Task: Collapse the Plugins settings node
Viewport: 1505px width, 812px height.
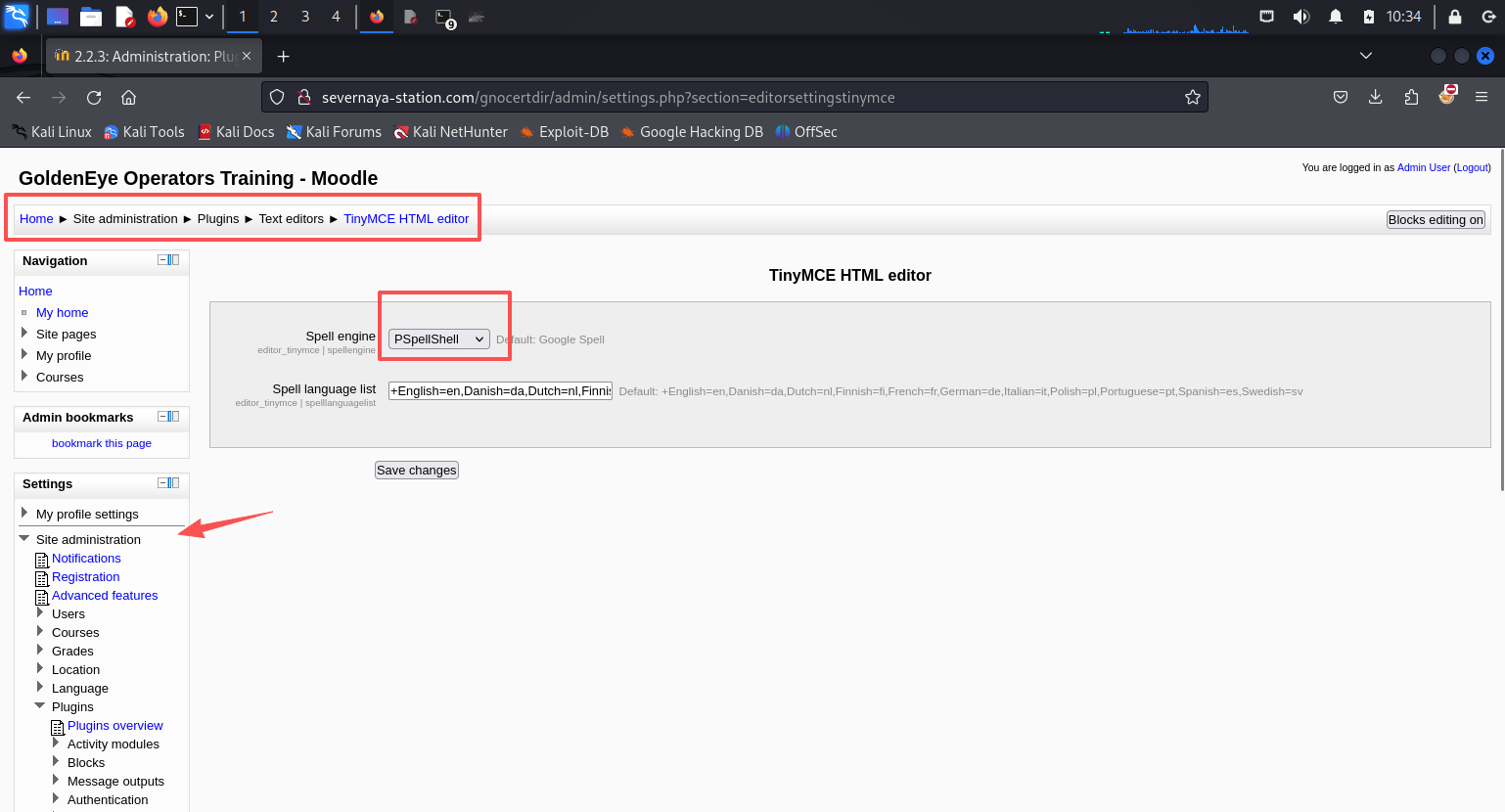Action: click(40, 705)
